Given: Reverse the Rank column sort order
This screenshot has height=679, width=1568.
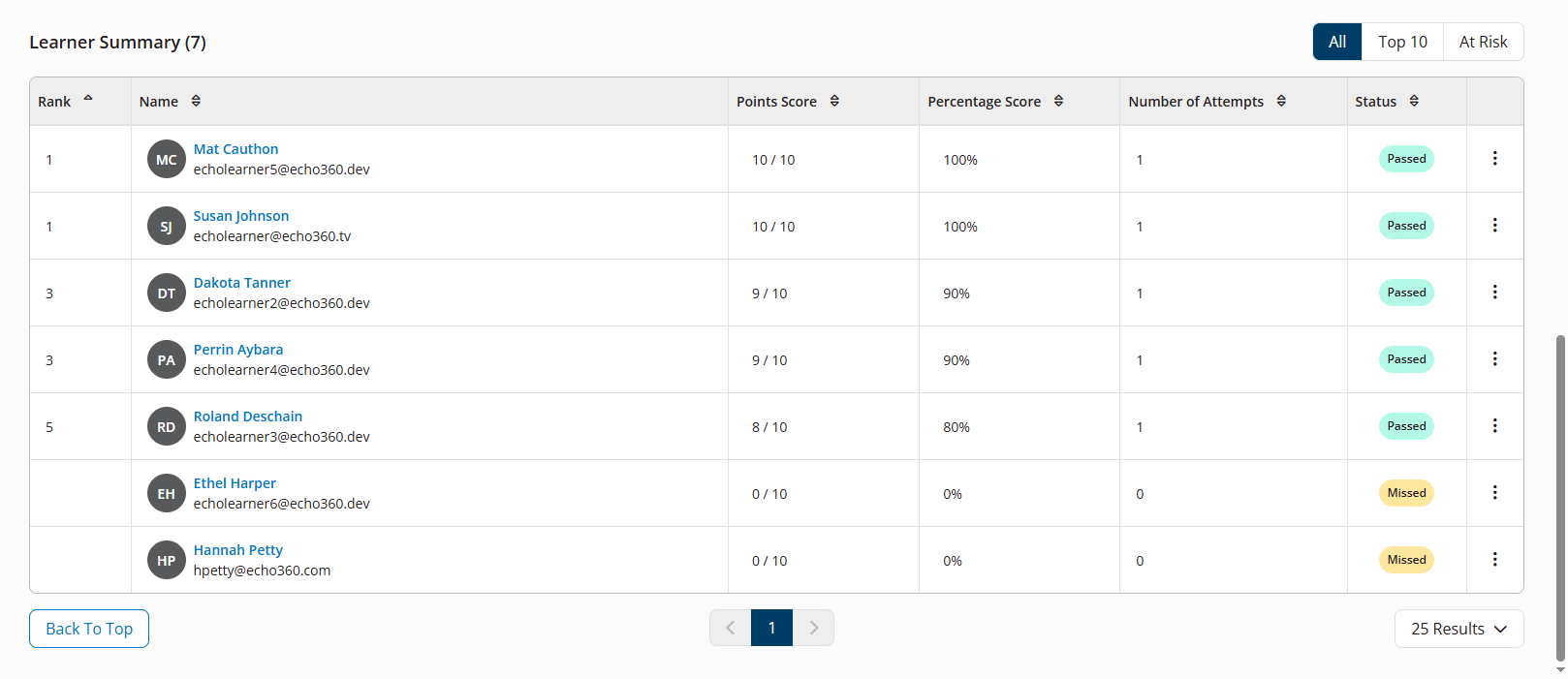Looking at the screenshot, I should coord(86,98).
